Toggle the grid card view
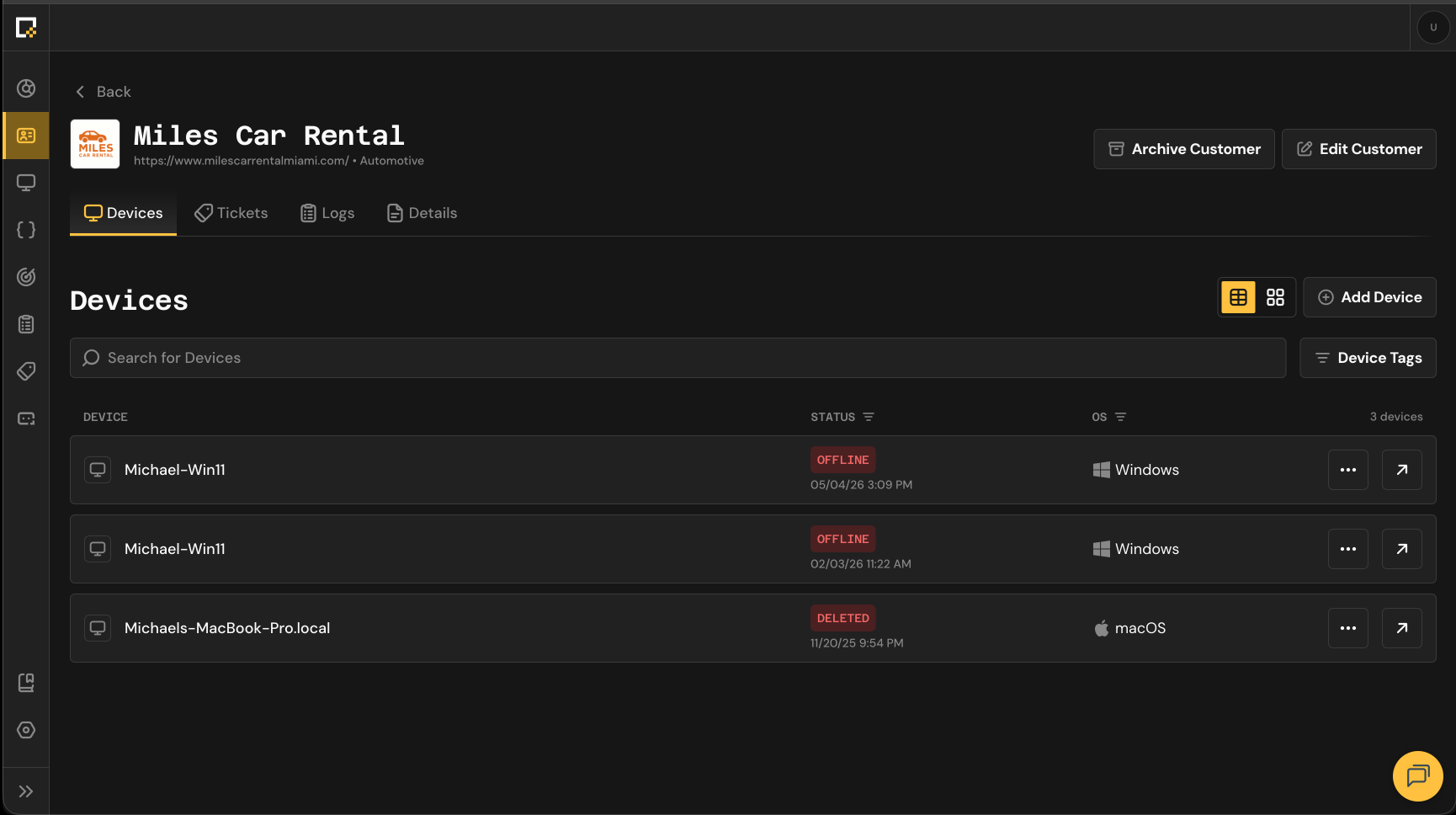The height and width of the screenshot is (815, 1456). click(x=1275, y=297)
